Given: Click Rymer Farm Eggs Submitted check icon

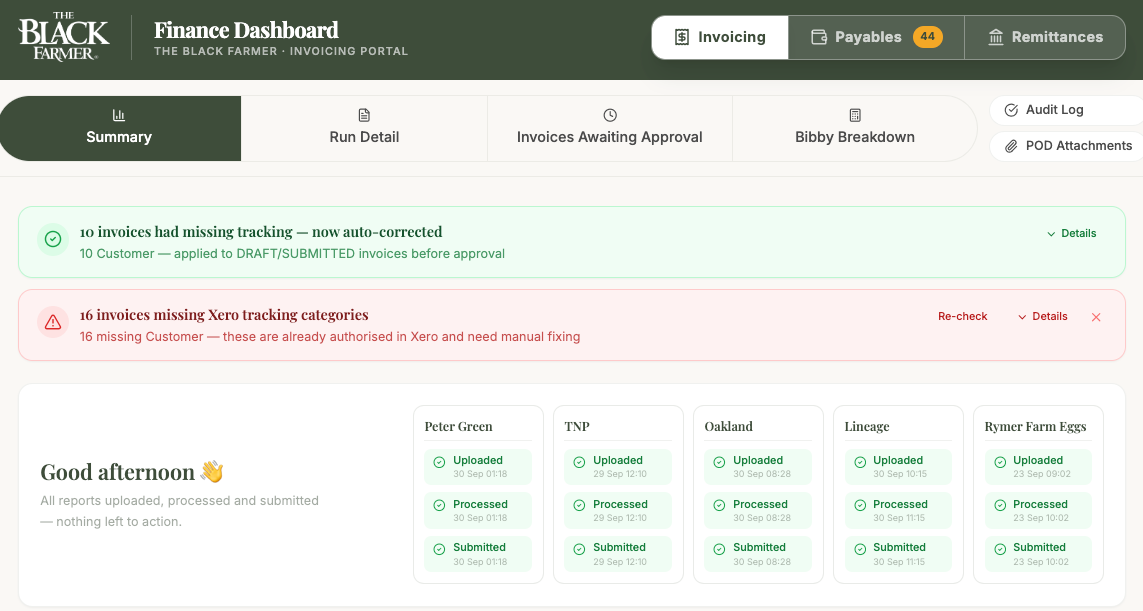Looking at the screenshot, I should coord(1000,549).
